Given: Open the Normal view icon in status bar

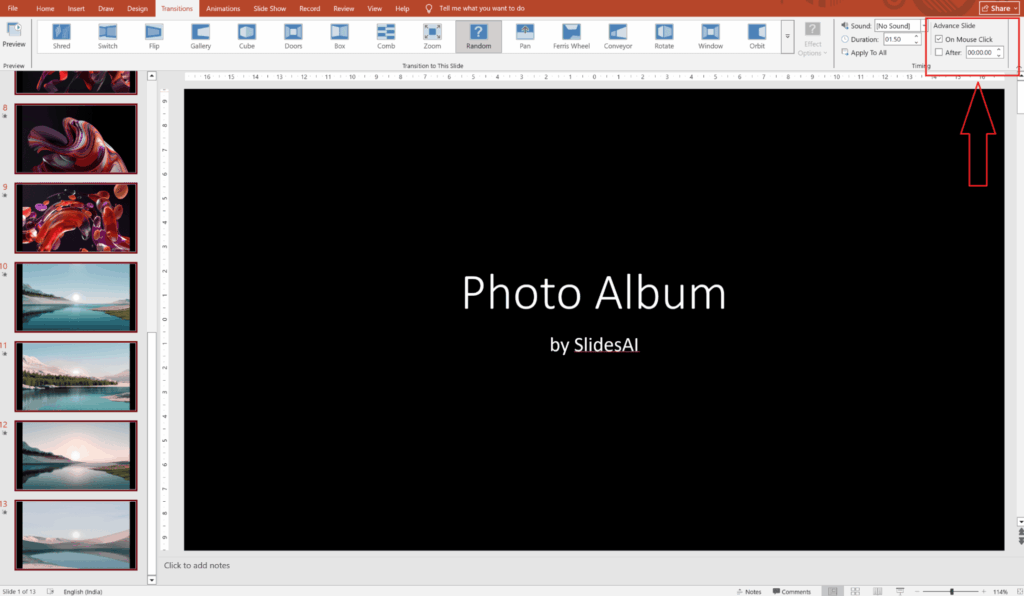Looking at the screenshot, I should (x=833, y=591).
